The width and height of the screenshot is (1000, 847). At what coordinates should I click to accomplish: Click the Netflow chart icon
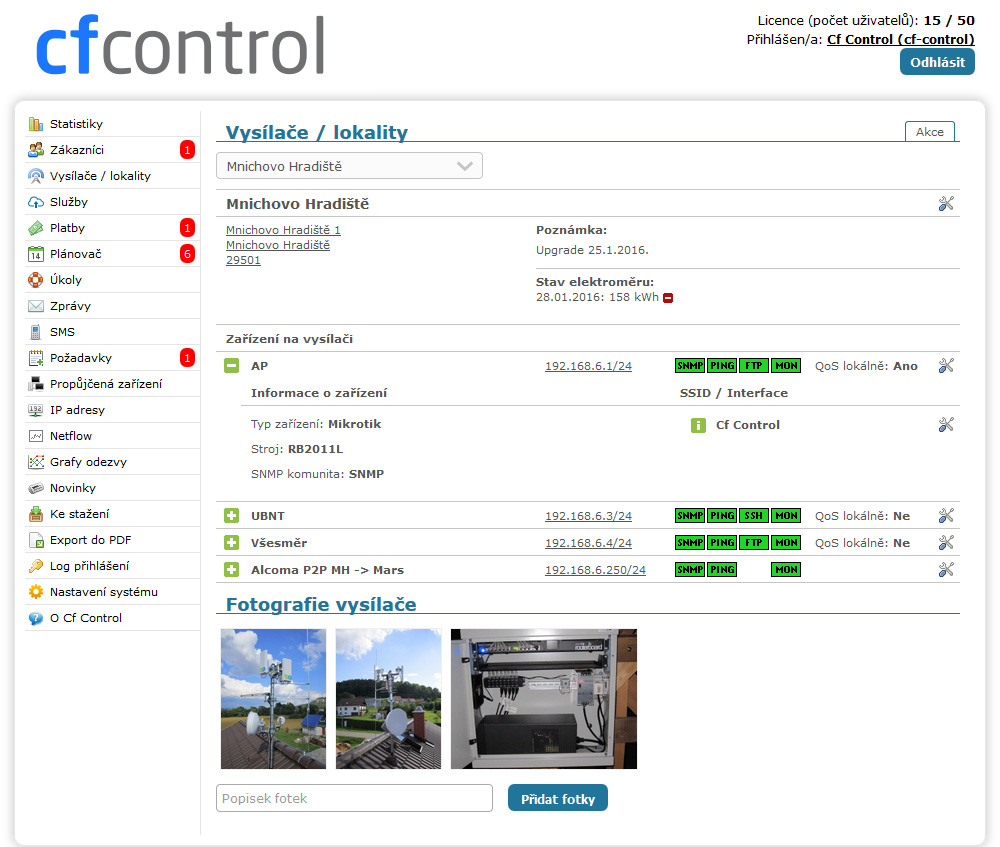pyautogui.click(x=36, y=436)
